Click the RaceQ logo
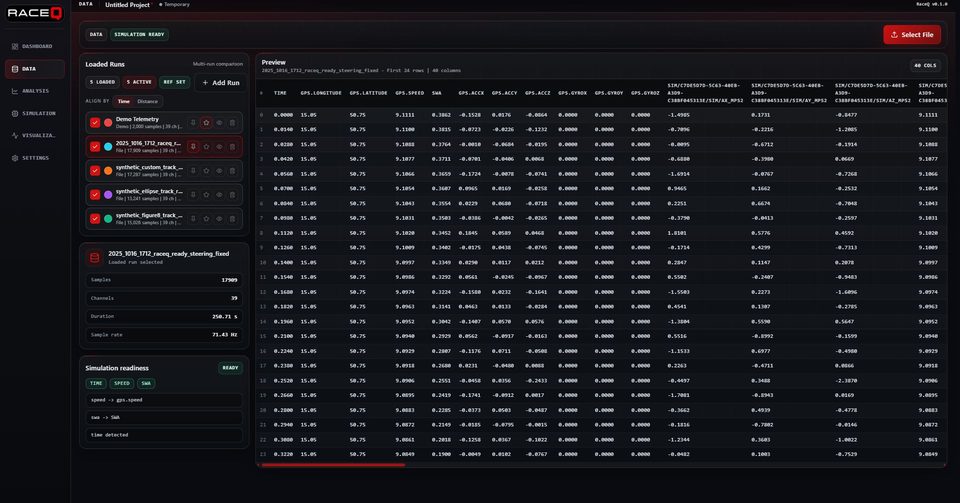The width and height of the screenshot is (960, 503). point(34,13)
